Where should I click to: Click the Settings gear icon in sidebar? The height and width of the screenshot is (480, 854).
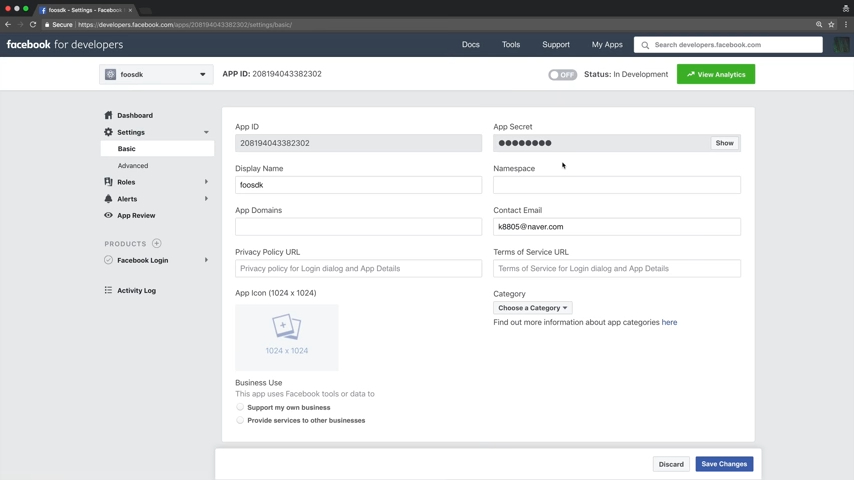click(108, 132)
